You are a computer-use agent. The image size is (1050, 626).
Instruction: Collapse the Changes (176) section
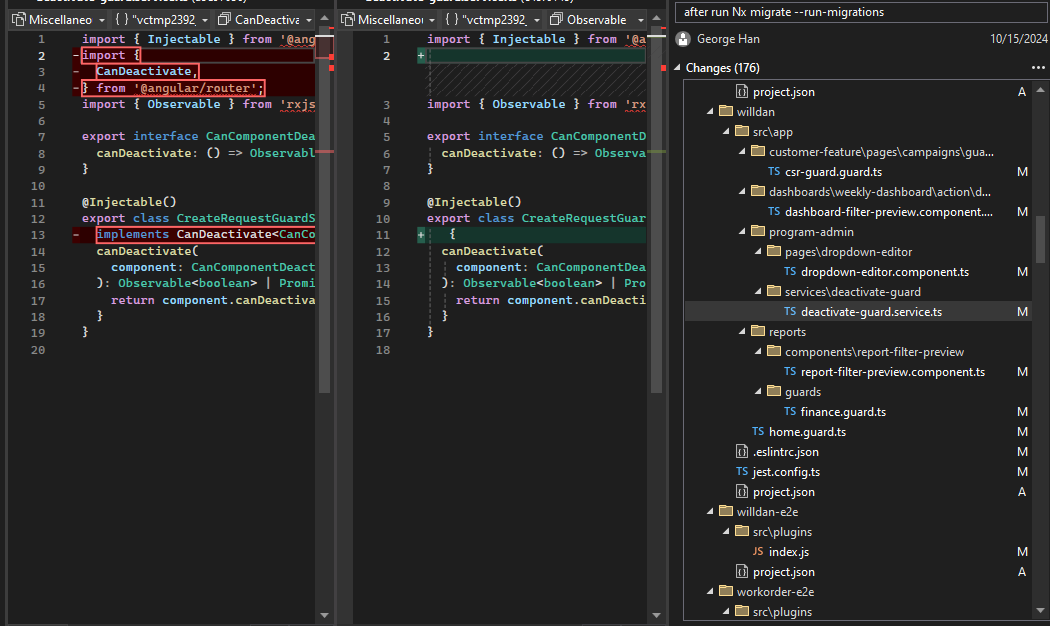point(677,68)
